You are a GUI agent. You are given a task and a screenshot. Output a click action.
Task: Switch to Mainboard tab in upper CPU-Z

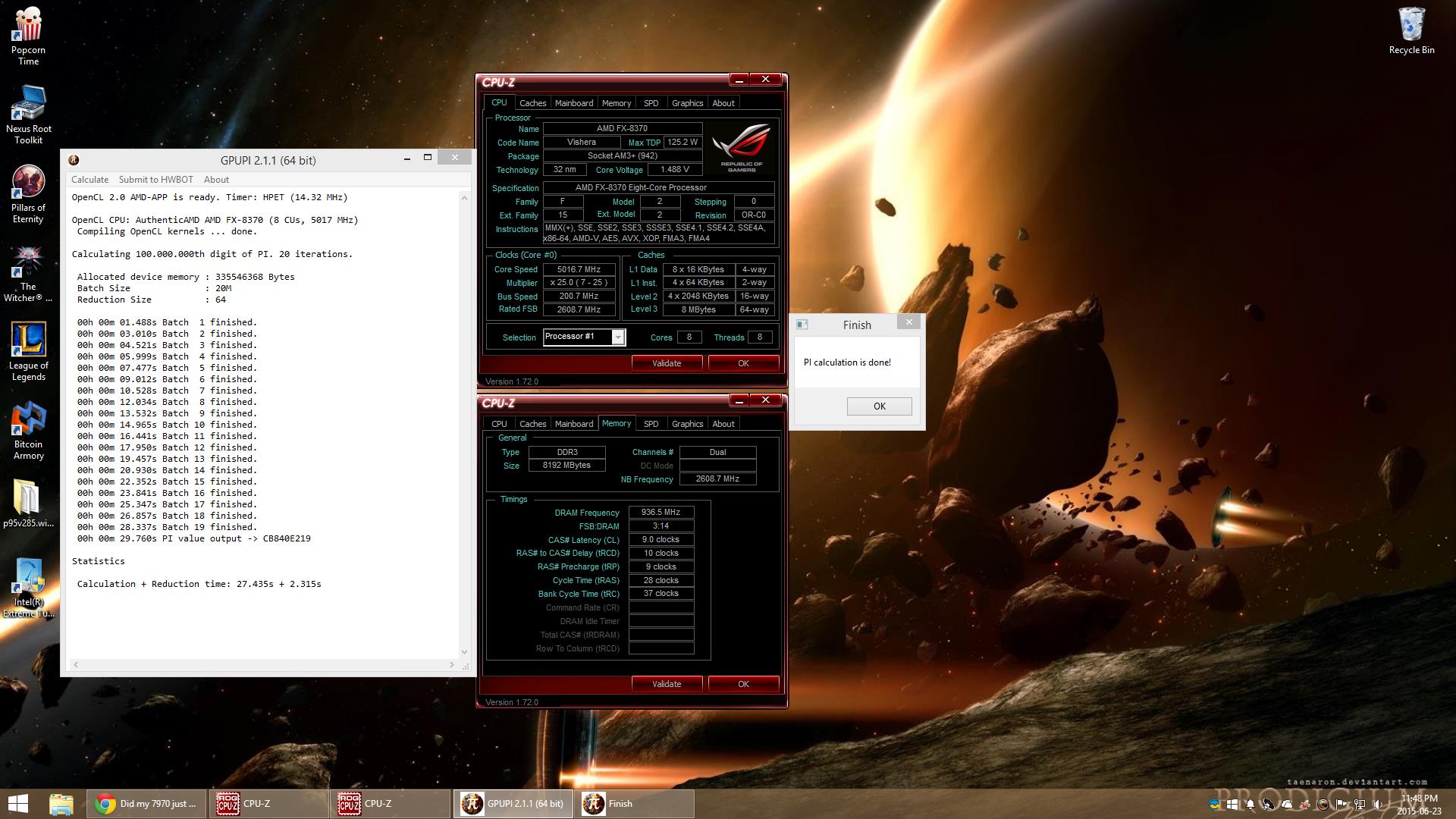tap(574, 103)
